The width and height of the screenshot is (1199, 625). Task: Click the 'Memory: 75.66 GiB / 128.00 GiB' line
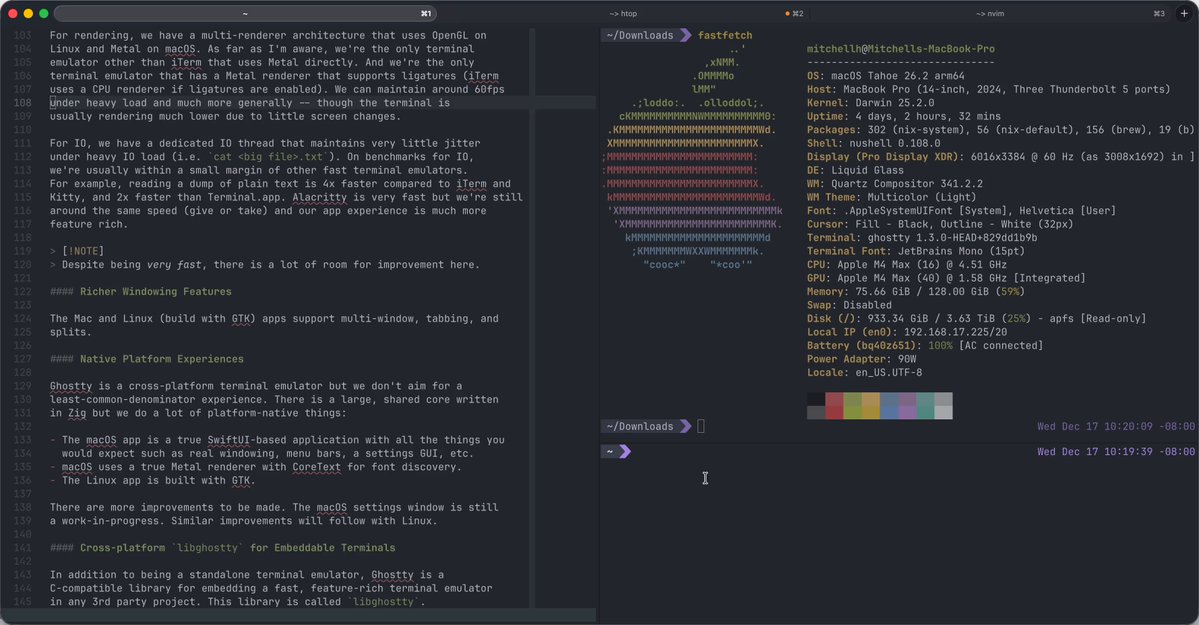pyautogui.click(x=915, y=291)
